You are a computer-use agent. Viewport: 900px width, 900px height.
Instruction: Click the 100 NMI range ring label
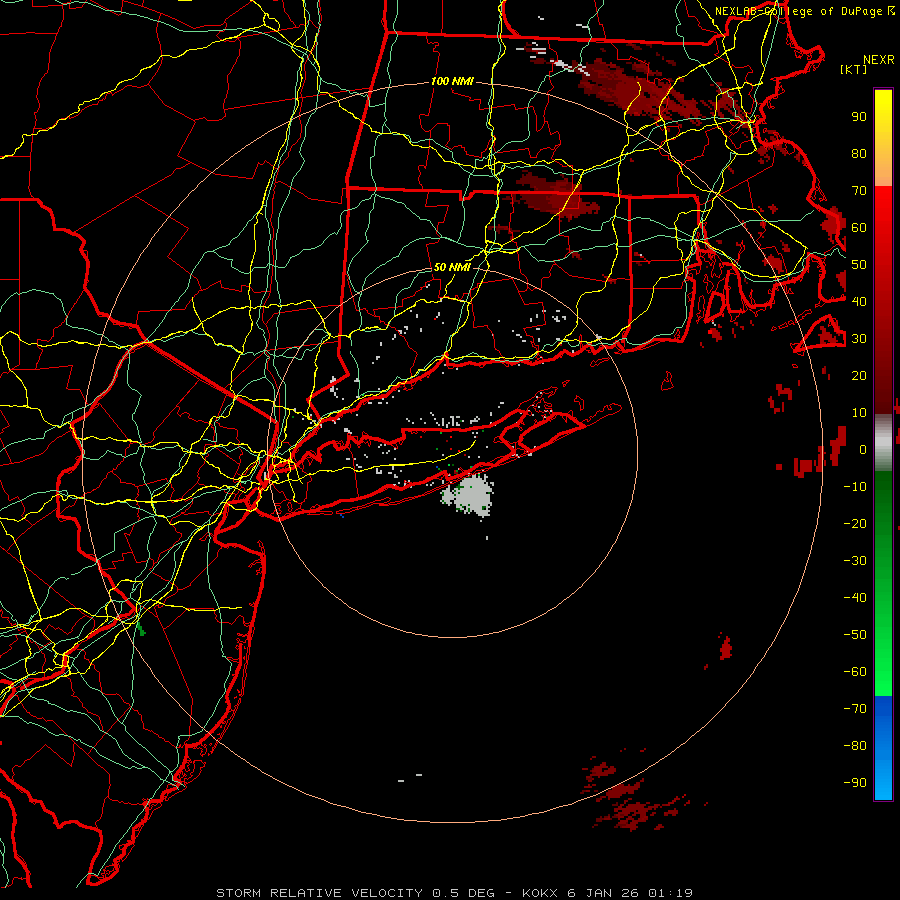452,82
